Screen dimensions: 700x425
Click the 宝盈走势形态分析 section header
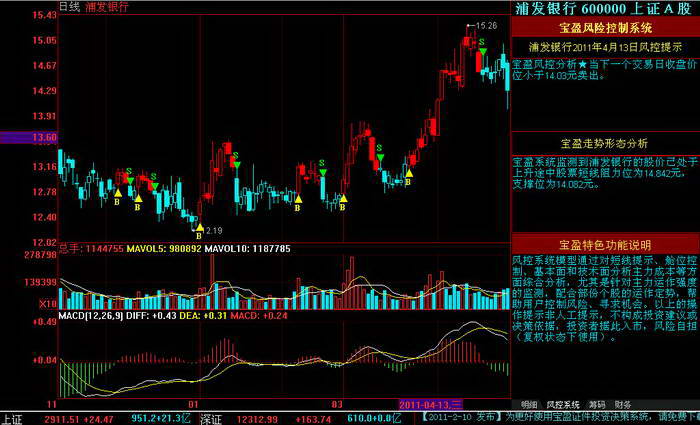tap(605, 142)
